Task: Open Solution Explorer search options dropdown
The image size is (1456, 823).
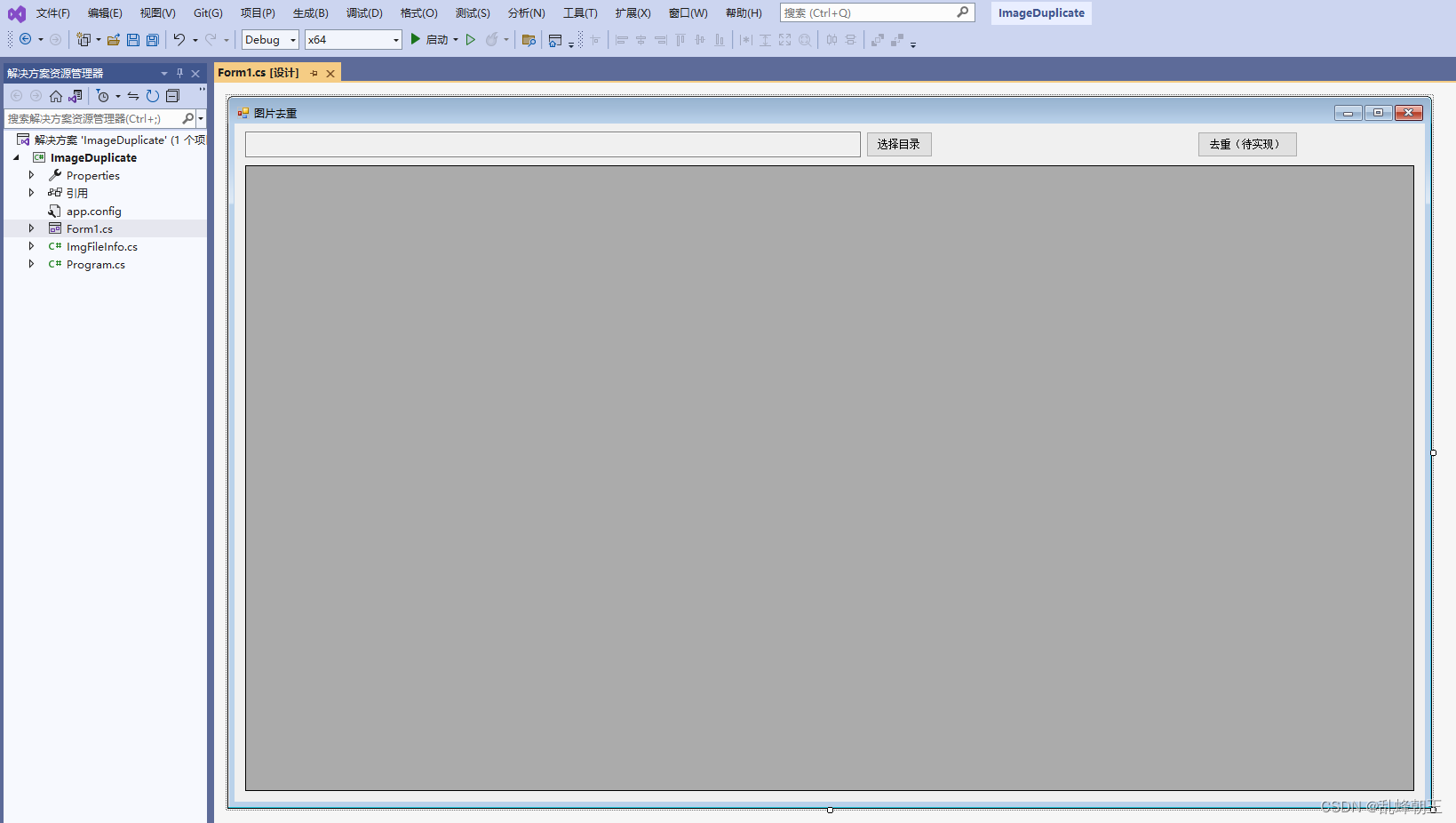Action: (x=202, y=118)
